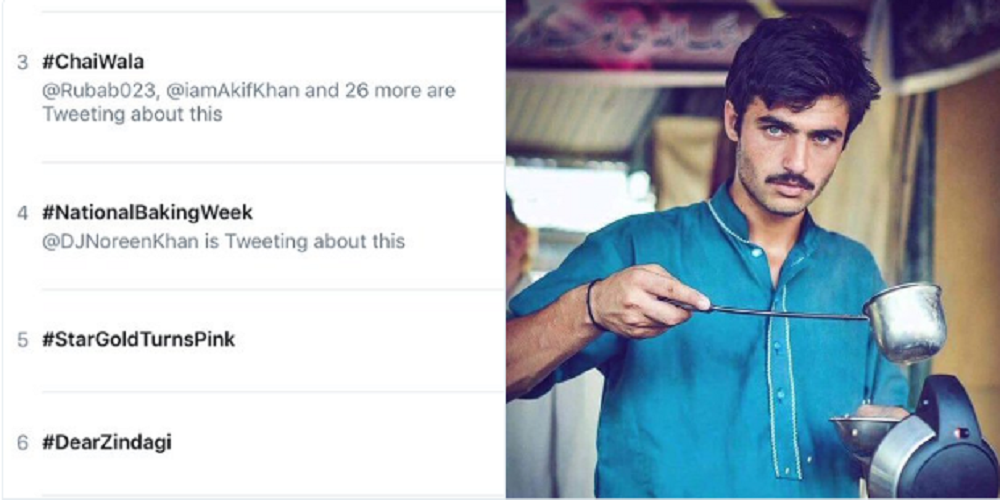Click the steel ladle cup in photo
The width and height of the screenshot is (1000, 500).
pyautogui.click(x=905, y=321)
